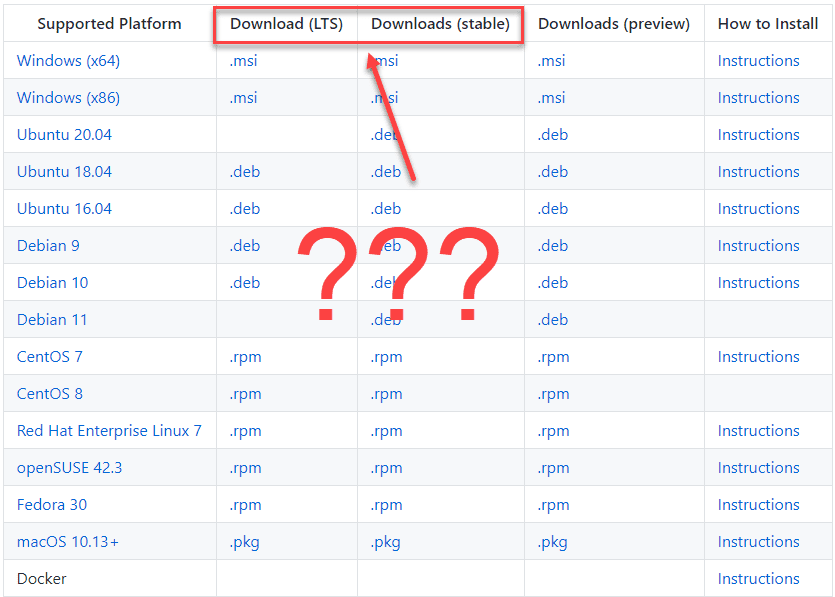Open the CentOS 7 platform link
Image resolution: width=835 pixels, height=597 pixels.
pyautogui.click(x=50, y=357)
